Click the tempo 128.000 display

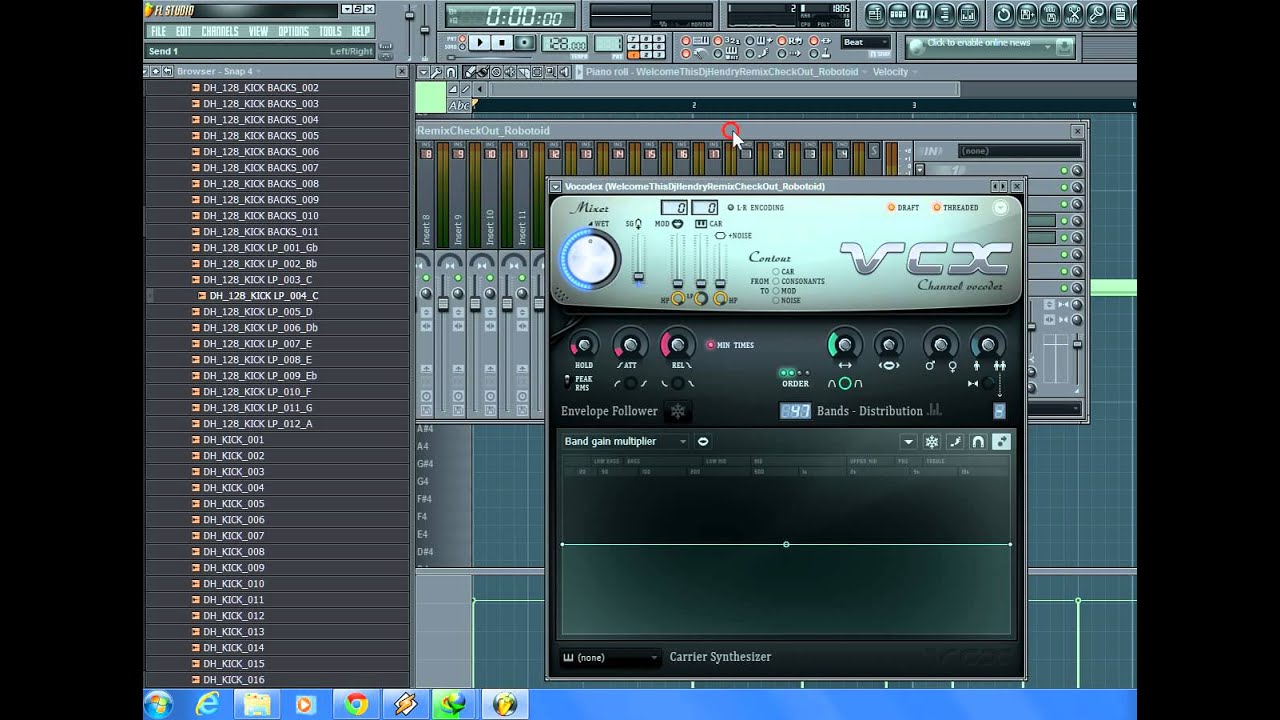pos(564,44)
